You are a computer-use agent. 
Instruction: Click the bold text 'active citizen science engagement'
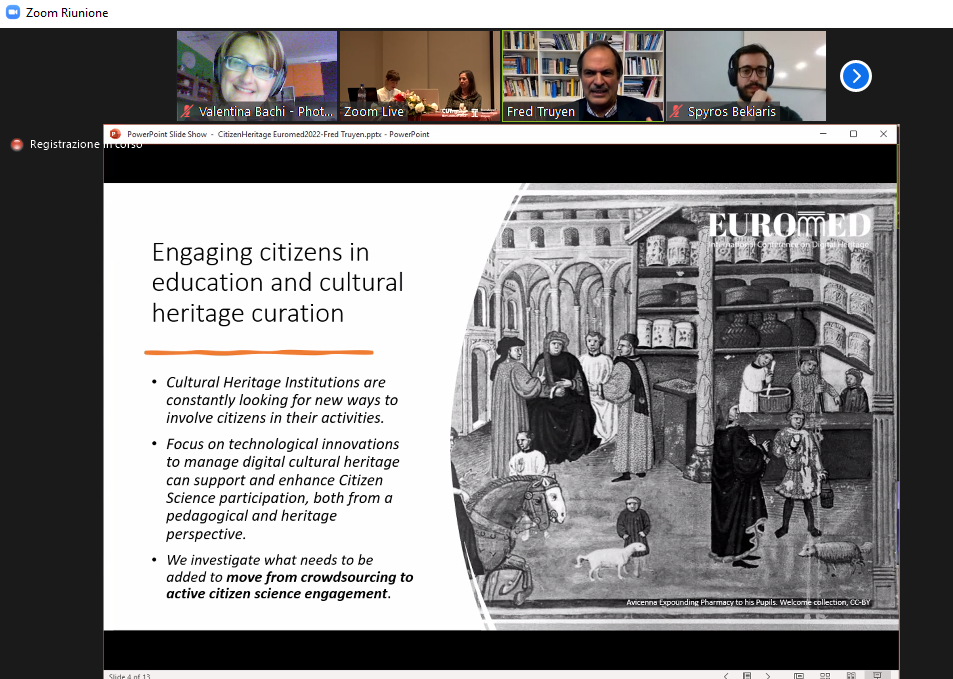(x=277, y=593)
